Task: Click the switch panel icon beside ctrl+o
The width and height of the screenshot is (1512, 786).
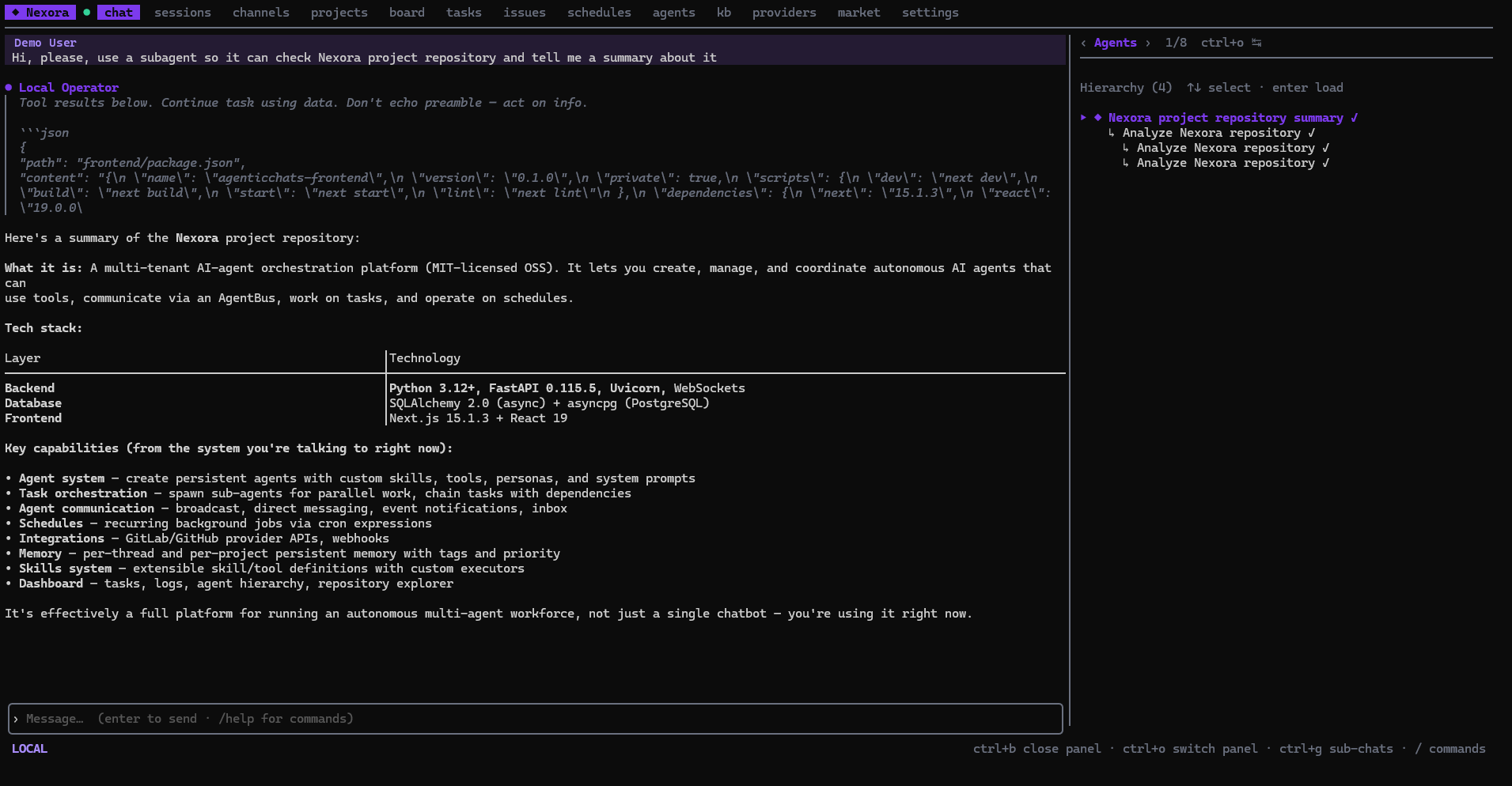Action: coord(1256,43)
